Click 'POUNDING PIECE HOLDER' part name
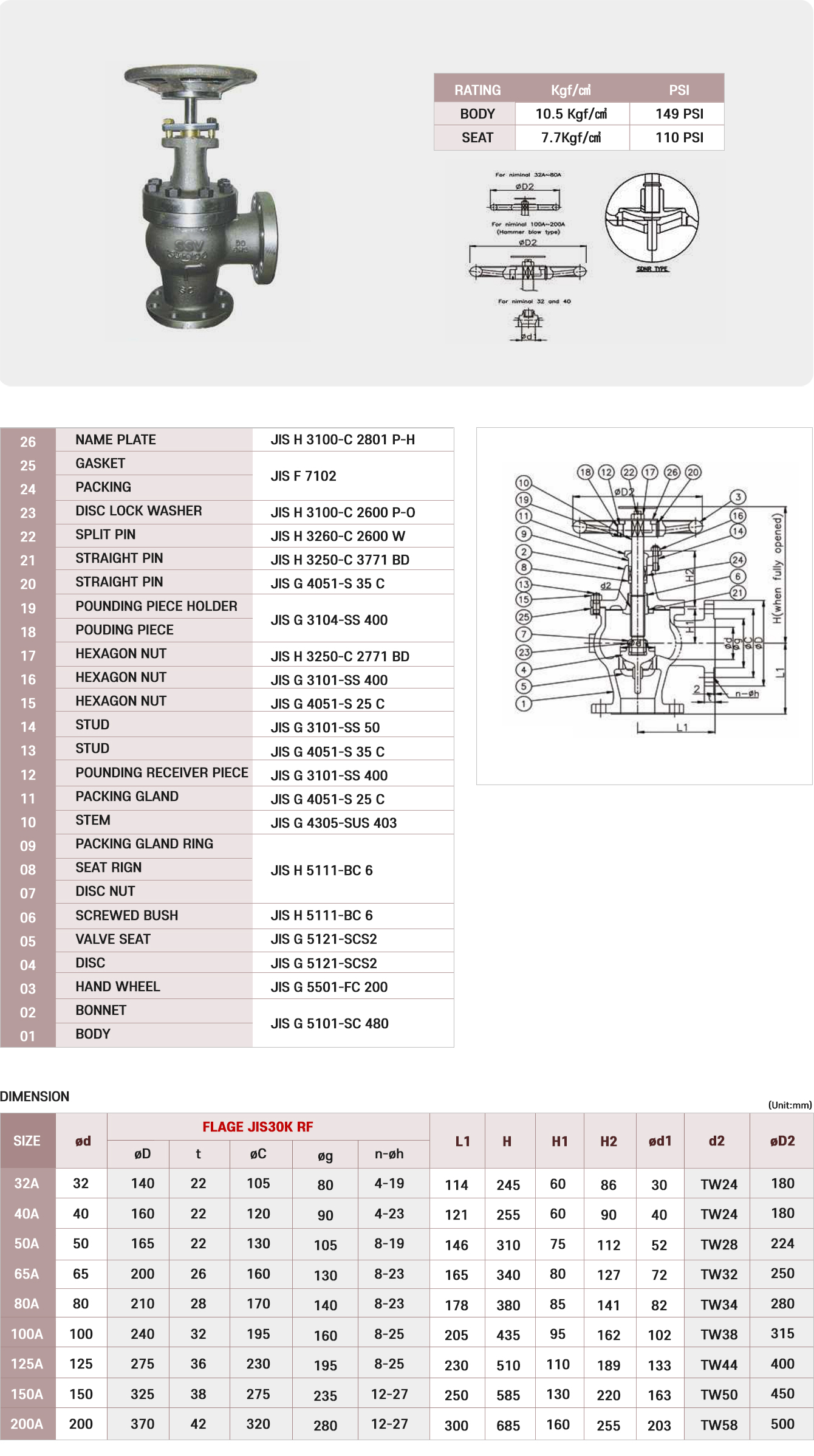The width and height of the screenshot is (814, 1456). [156, 606]
